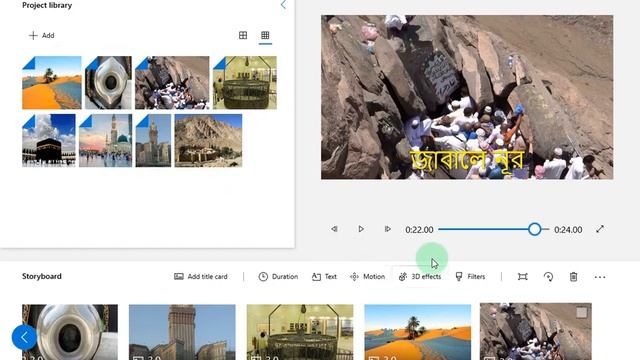This screenshot has width=640, height=360.
Task: Remove or show black bars icon
Action: [x=522, y=277]
